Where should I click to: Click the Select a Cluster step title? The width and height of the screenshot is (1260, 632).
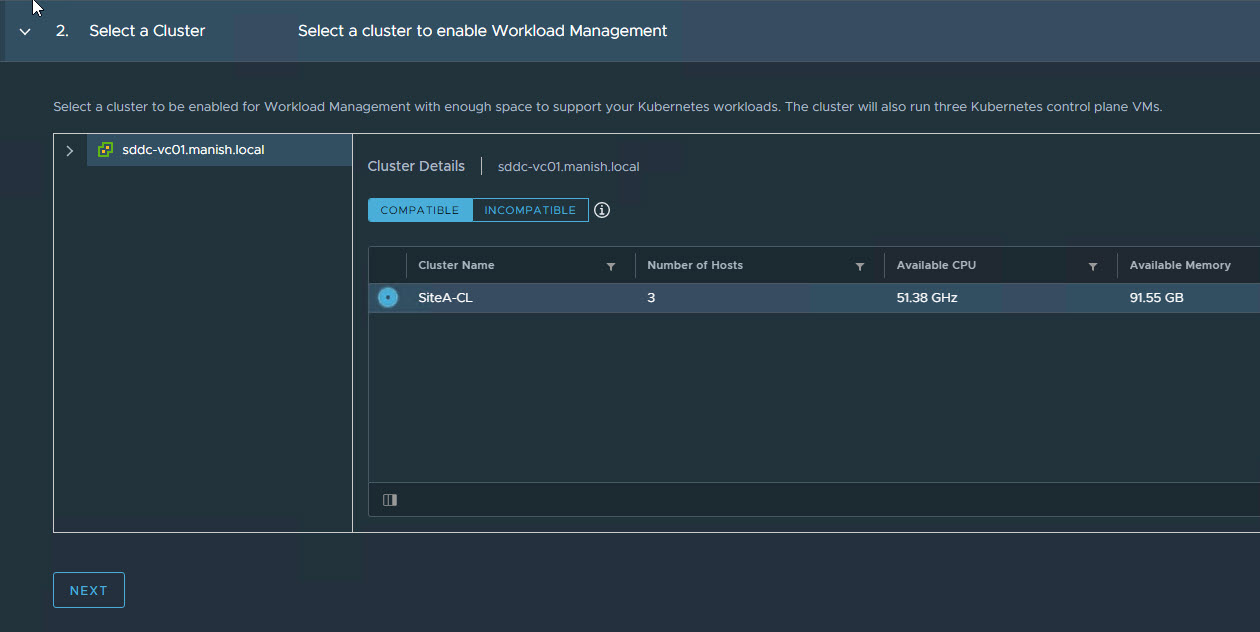pos(147,31)
